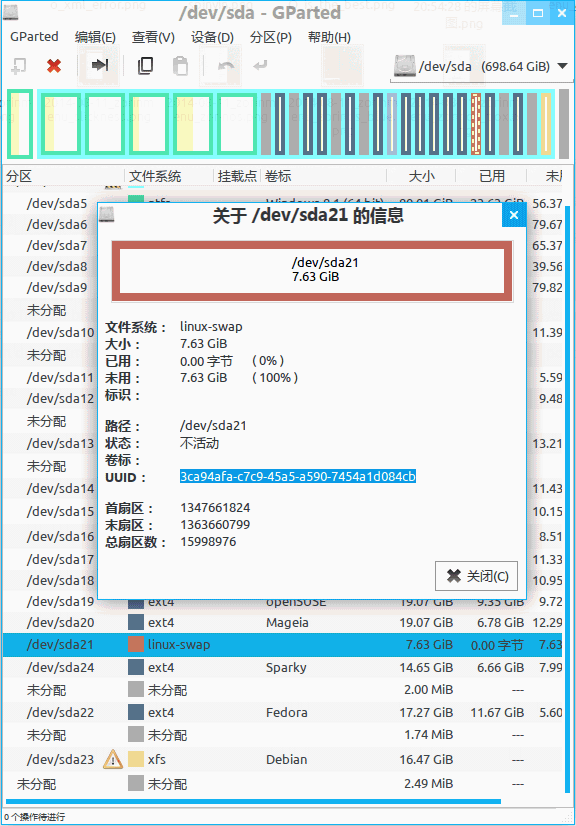
Task: Click the red Delete partition icon
Action: coord(54,66)
